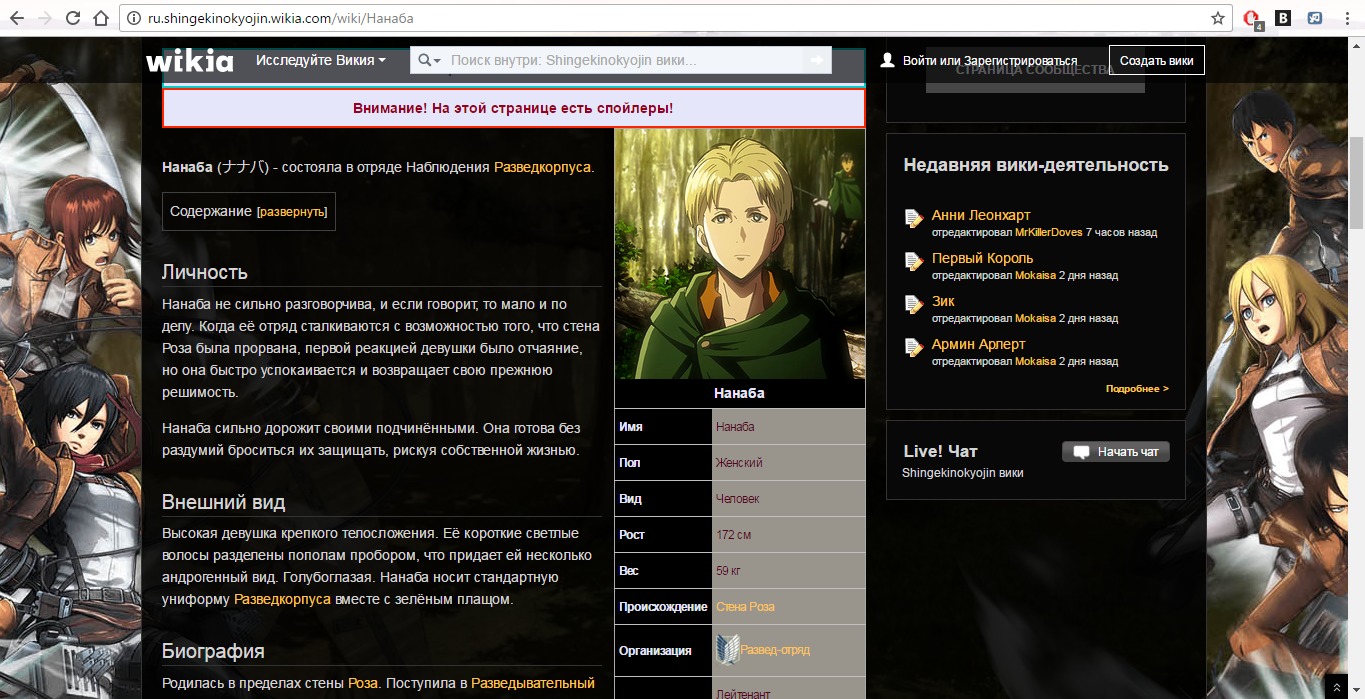Open the Opera-style red extension icon

click(1251, 18)
